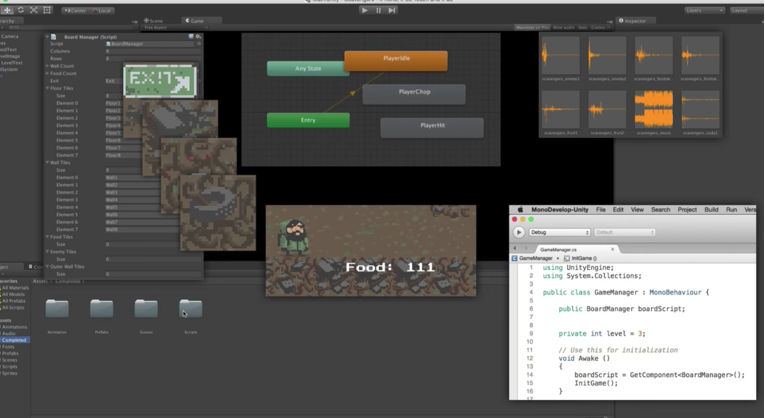
Task: Collapse the Outer Wall Tiles array
Action: tap(47, 266)
